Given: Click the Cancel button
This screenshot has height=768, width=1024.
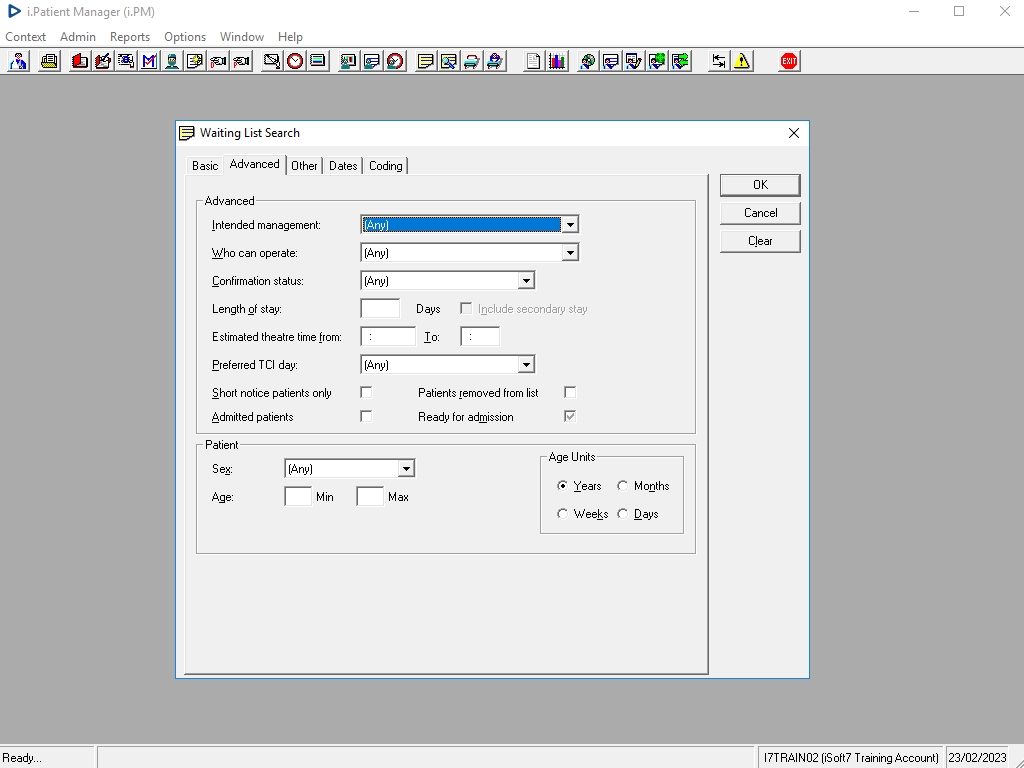Looking at the screenshot, I should tap(760, 213).
